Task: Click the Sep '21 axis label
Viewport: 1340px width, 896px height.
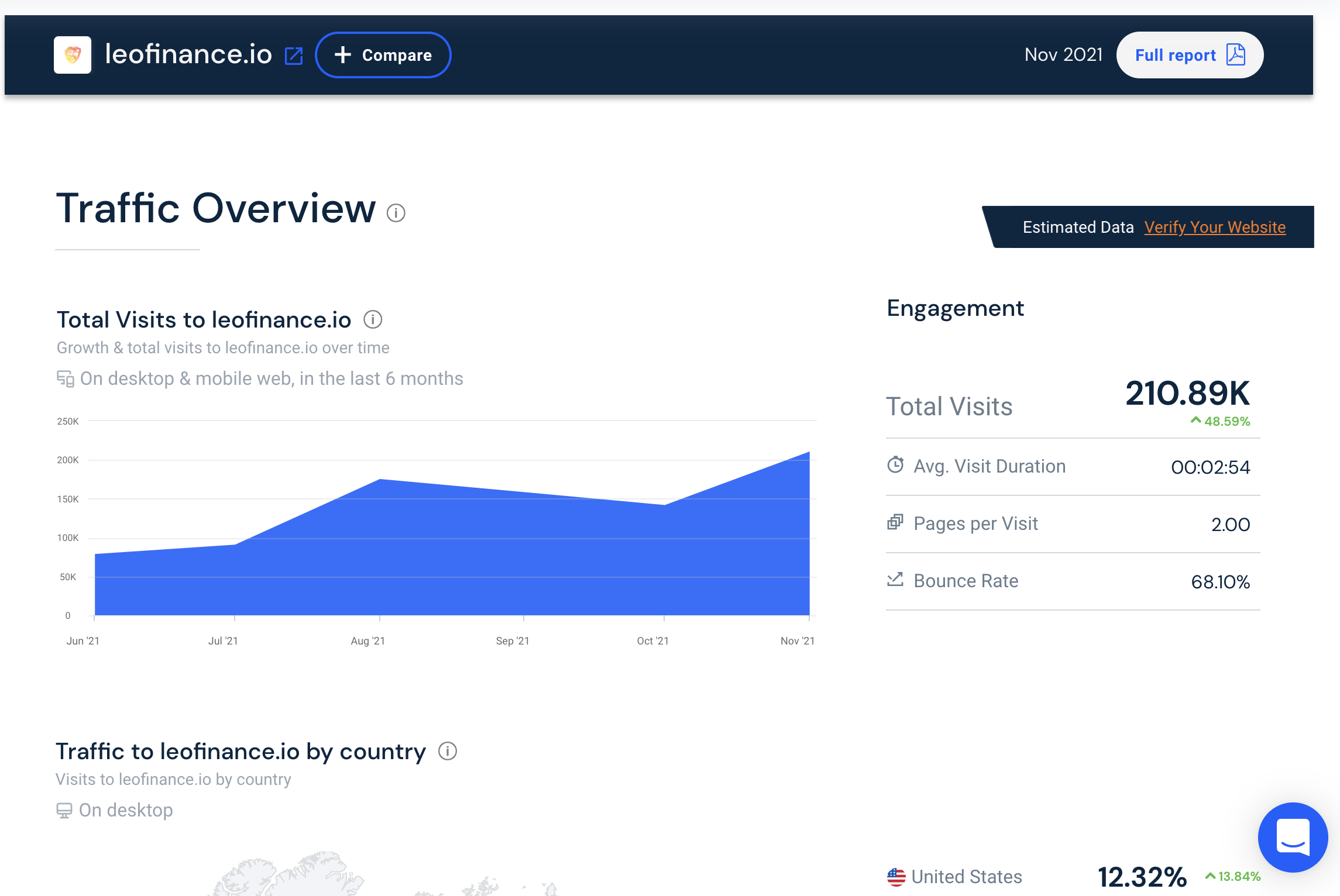Action: coord(513,641)
